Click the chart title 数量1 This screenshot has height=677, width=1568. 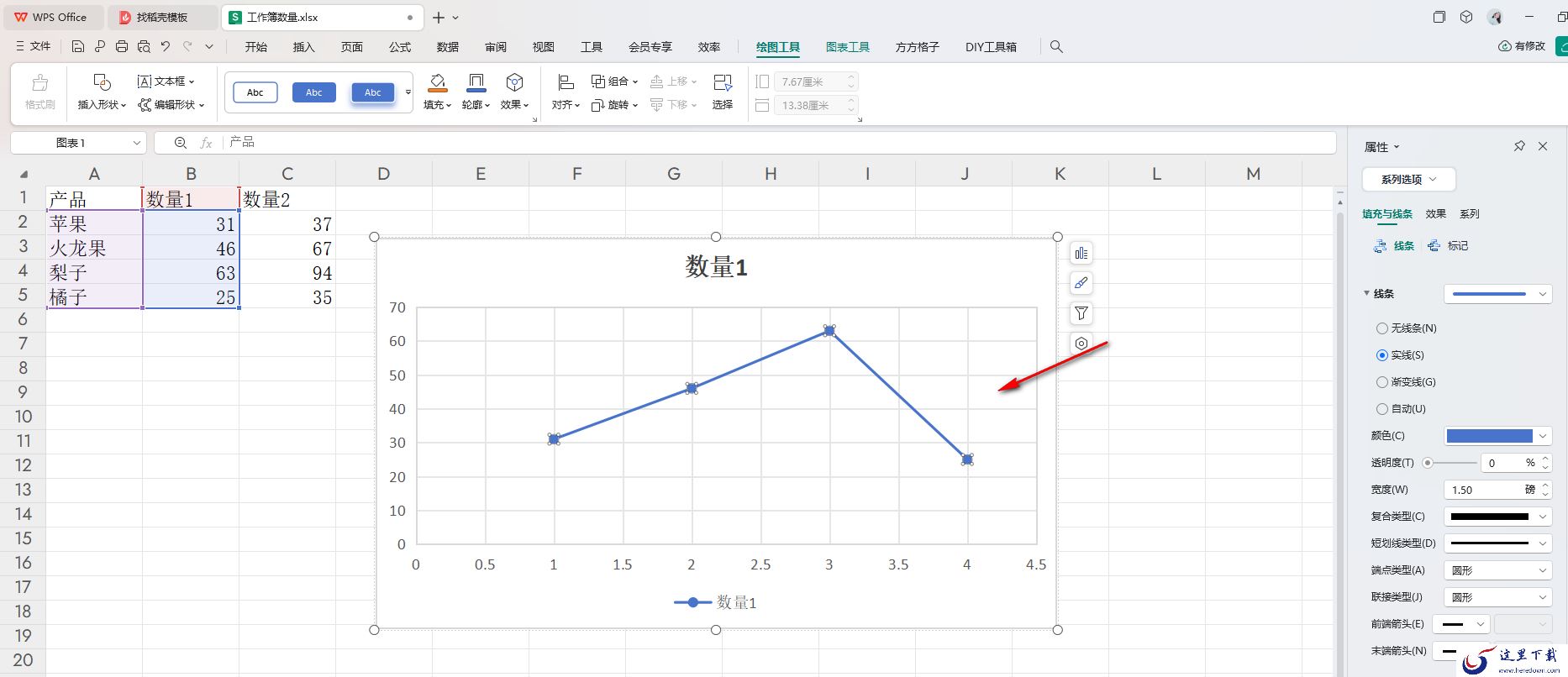point(716,267)
